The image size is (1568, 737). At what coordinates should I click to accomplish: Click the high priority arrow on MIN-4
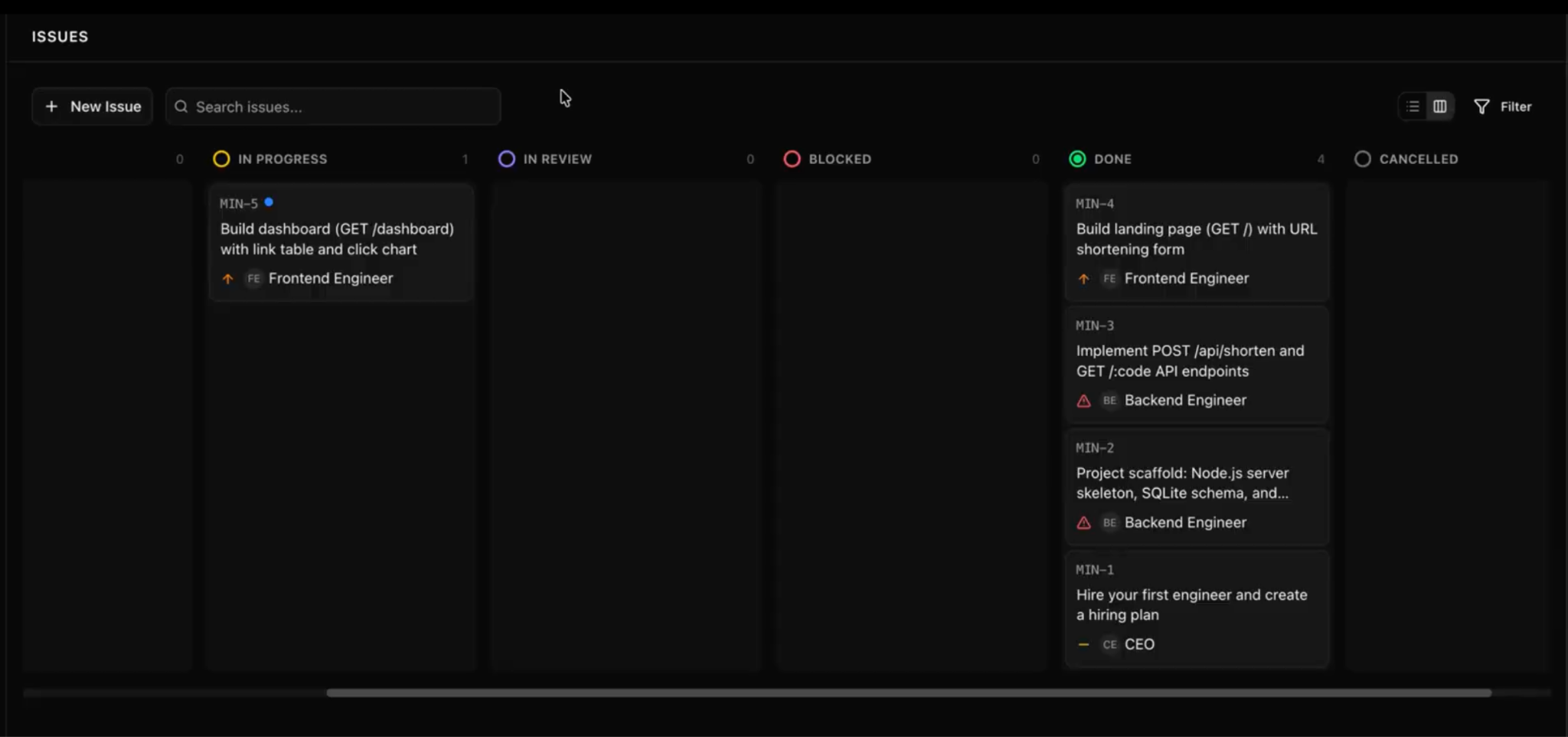click(1084, 279)
